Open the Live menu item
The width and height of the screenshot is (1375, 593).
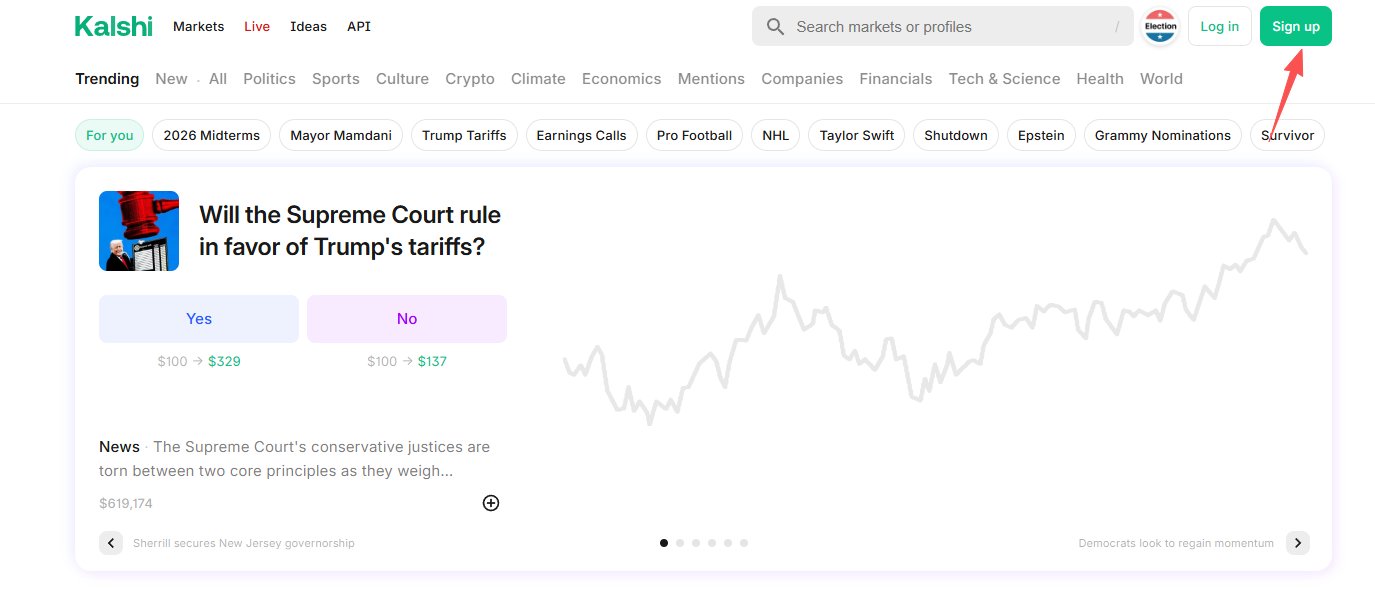pyautogui.click(x=257, y=27)
